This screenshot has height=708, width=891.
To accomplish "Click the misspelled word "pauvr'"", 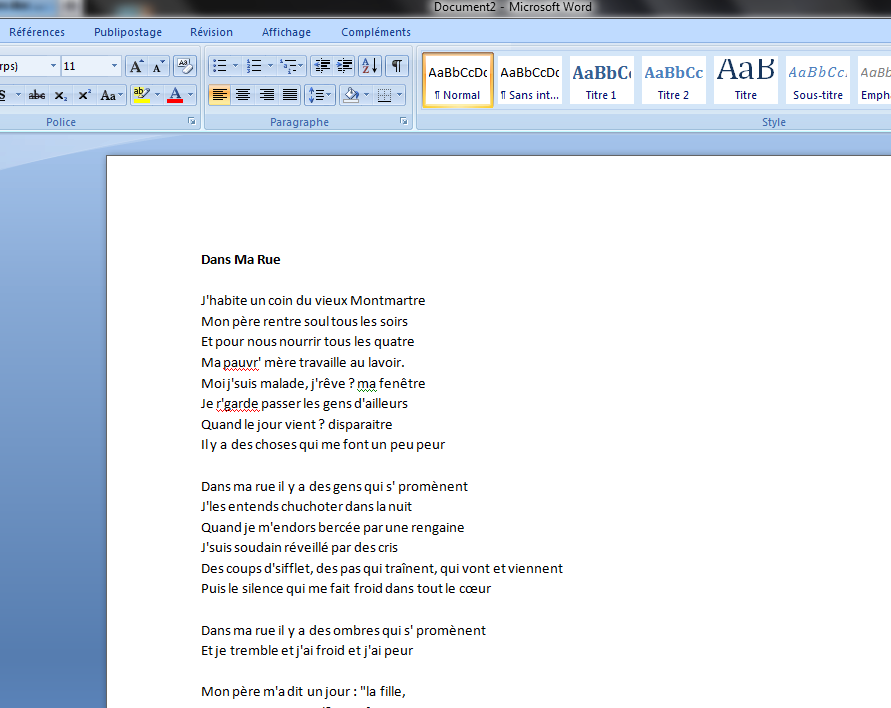I will 242,363.
